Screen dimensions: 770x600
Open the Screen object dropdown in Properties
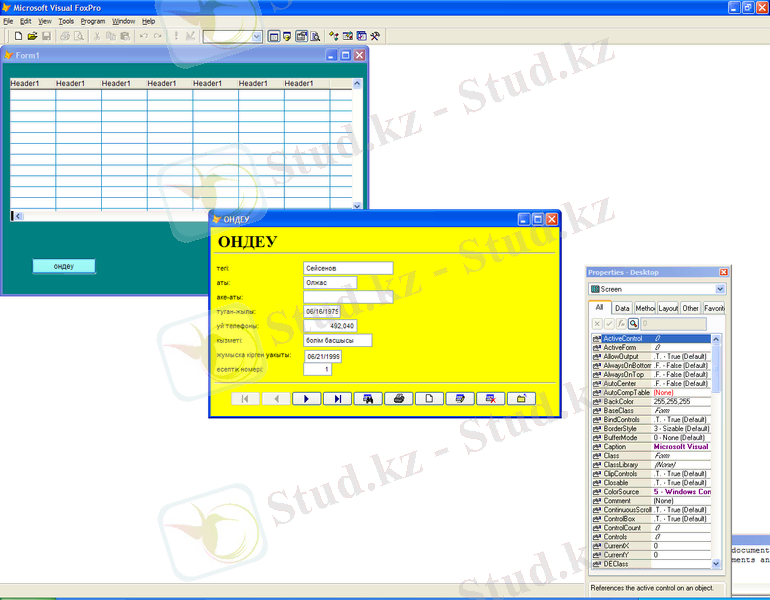pos(720,289)
